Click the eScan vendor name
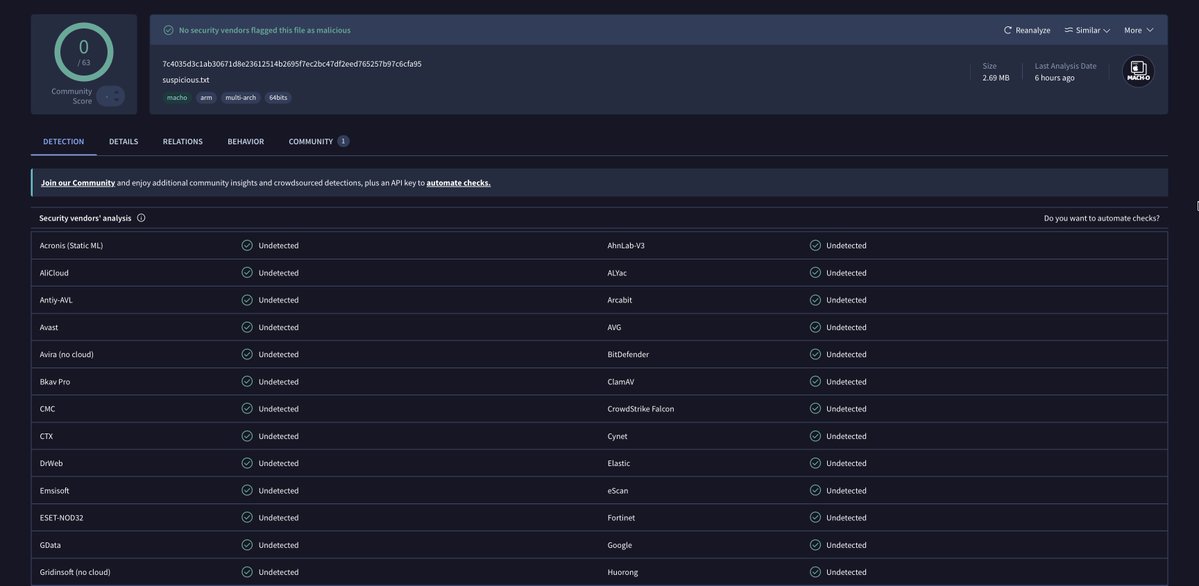The height and width of the screenshot is (586, 1199). click(618, 490)
